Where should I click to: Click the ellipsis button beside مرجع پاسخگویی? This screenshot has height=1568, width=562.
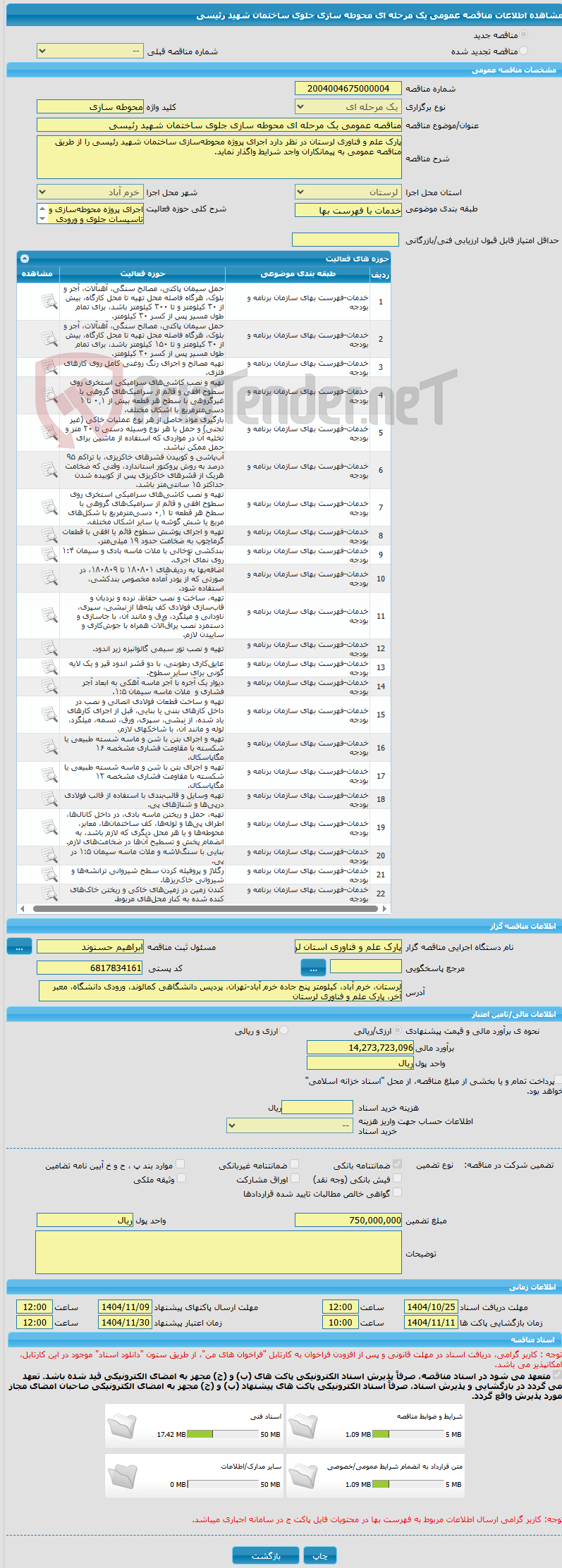(x=313, y=968)
